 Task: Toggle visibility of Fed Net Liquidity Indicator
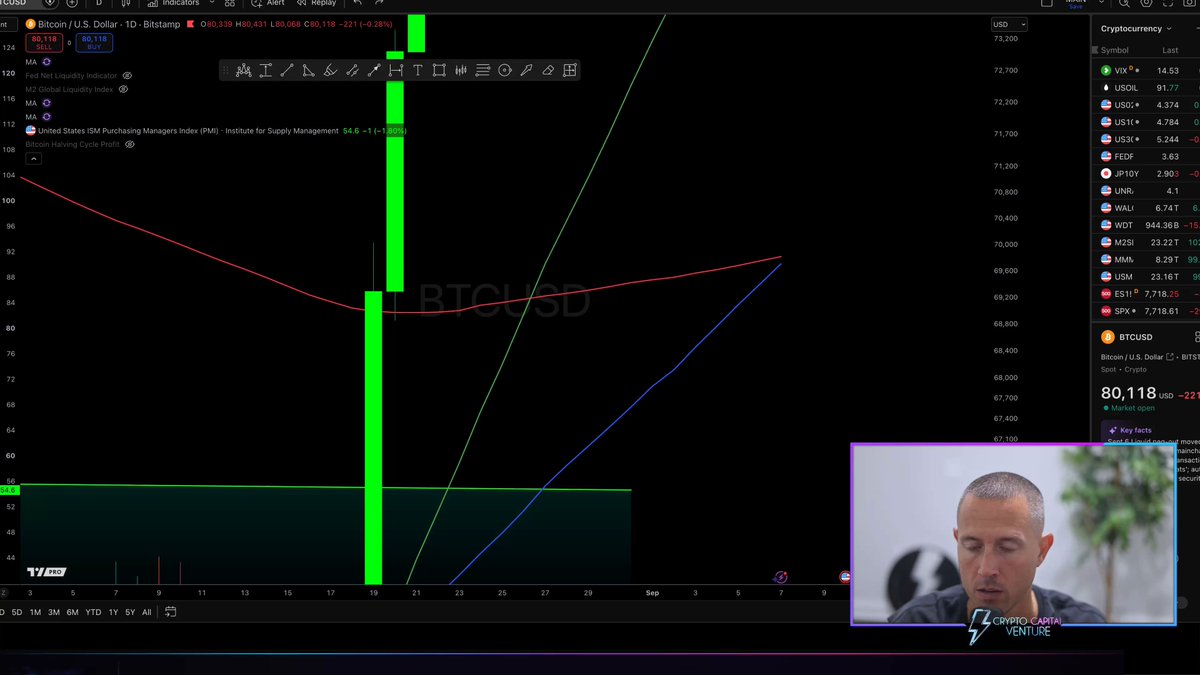pos(127,76)
